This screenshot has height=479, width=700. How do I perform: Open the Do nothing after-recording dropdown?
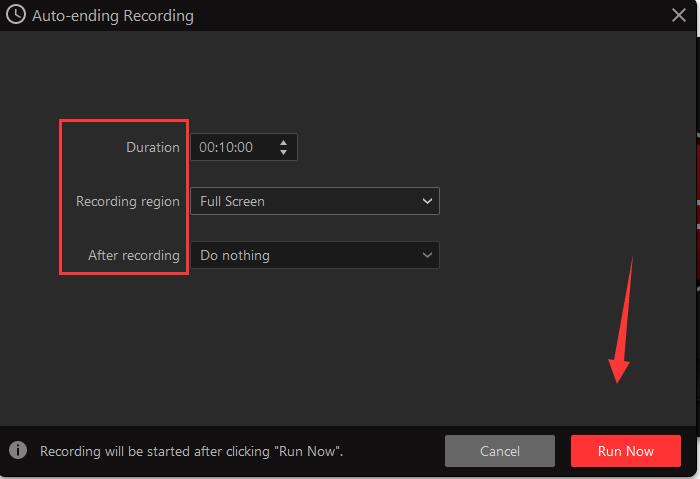pos(305,255)
